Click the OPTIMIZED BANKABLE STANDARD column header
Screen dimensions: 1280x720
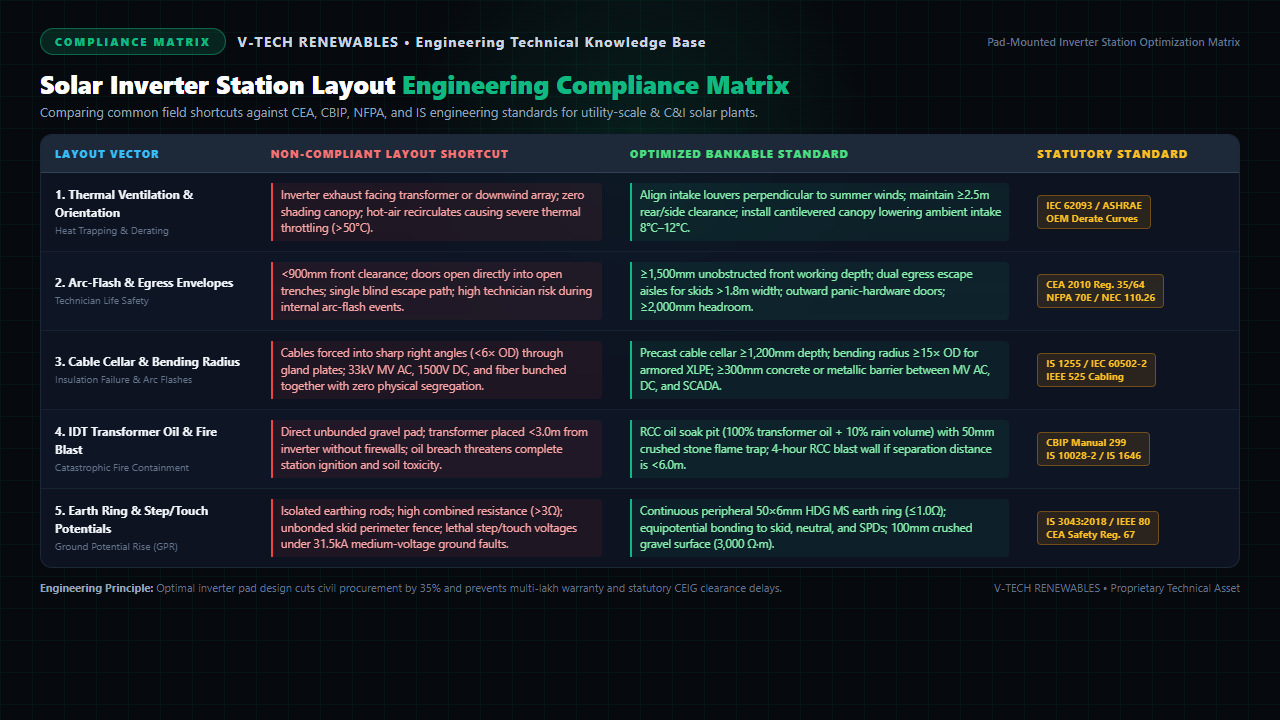(739, 154)
